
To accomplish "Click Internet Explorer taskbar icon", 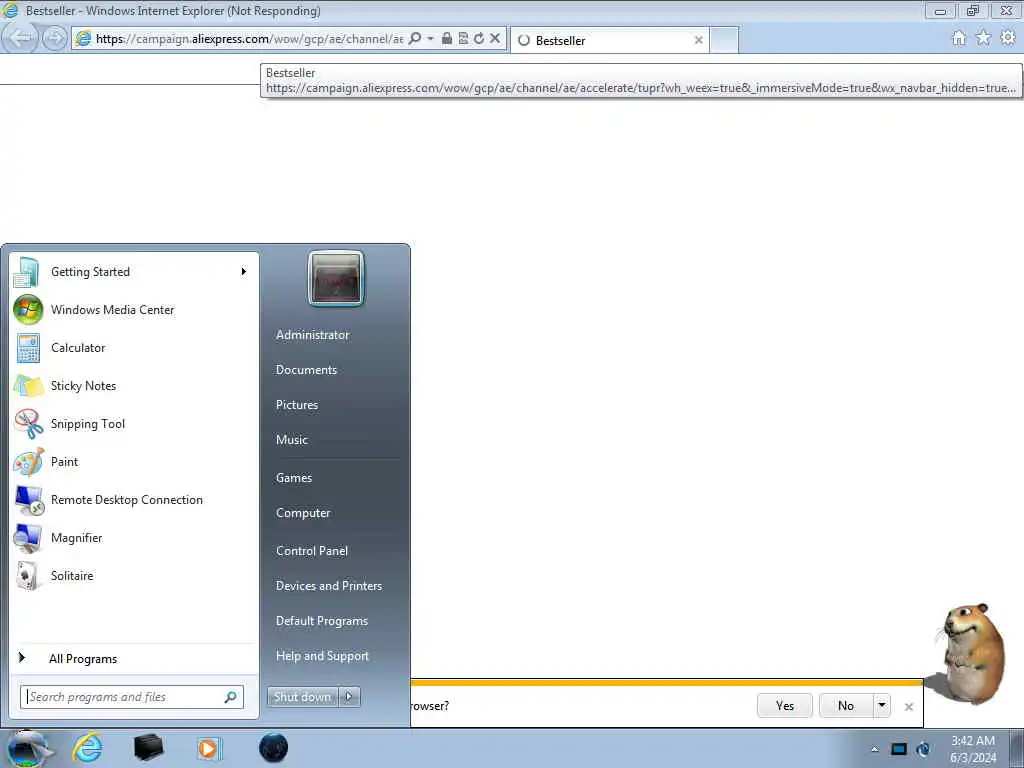I will [88, 748].
